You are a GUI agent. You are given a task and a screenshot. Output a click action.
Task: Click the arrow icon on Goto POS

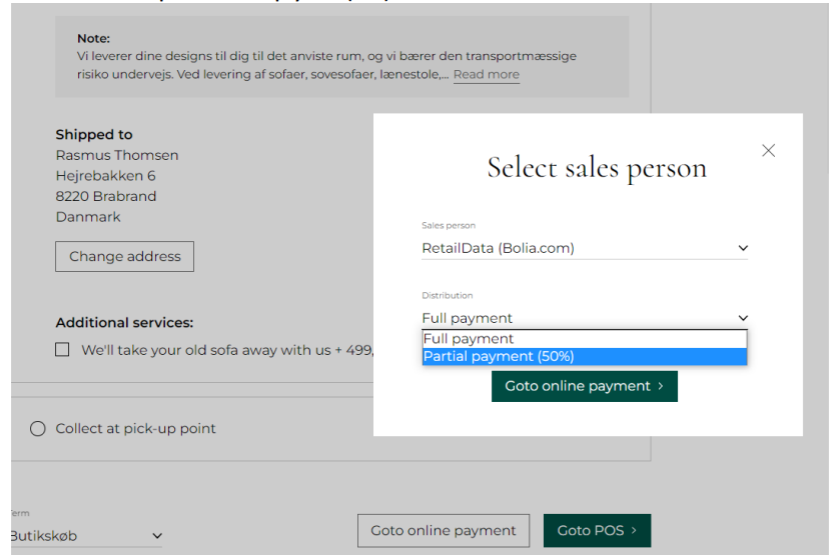(x=634, y=531)
